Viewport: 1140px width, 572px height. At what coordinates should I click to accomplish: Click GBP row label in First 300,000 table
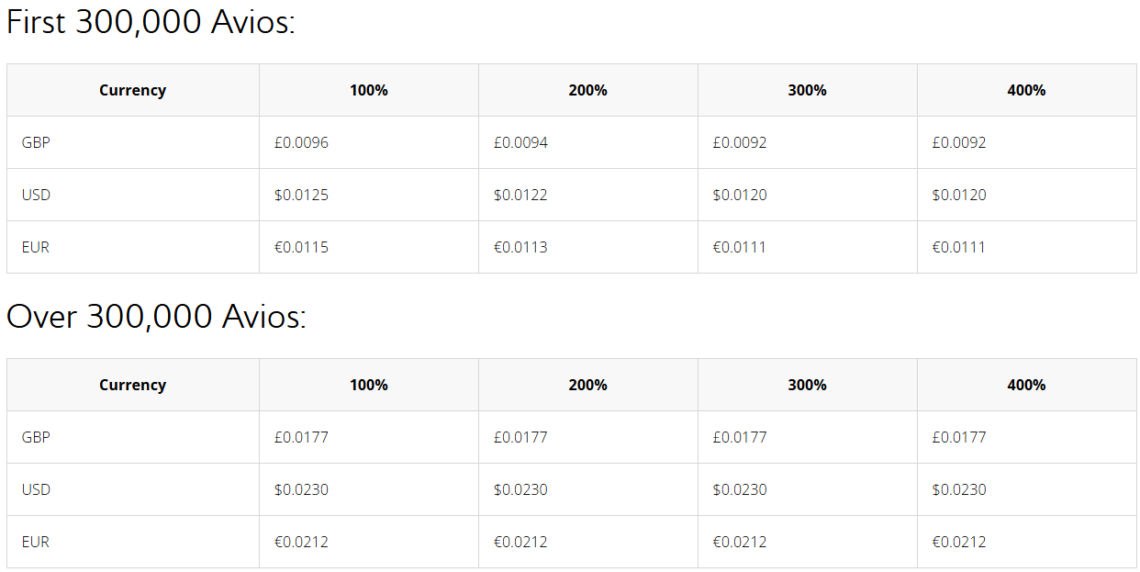tap(36, 143)
